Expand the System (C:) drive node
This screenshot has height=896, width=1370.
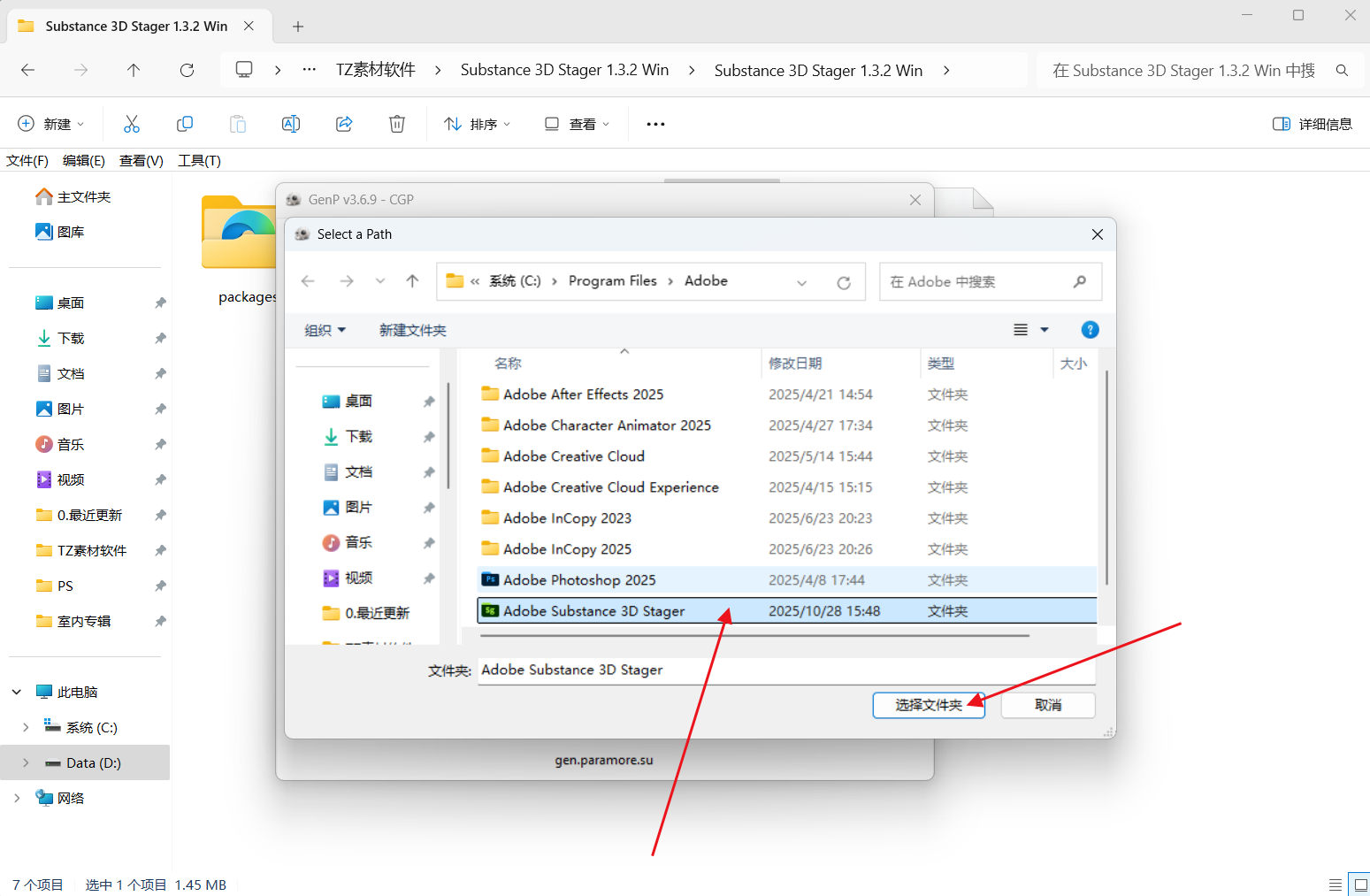pos(26,727)
